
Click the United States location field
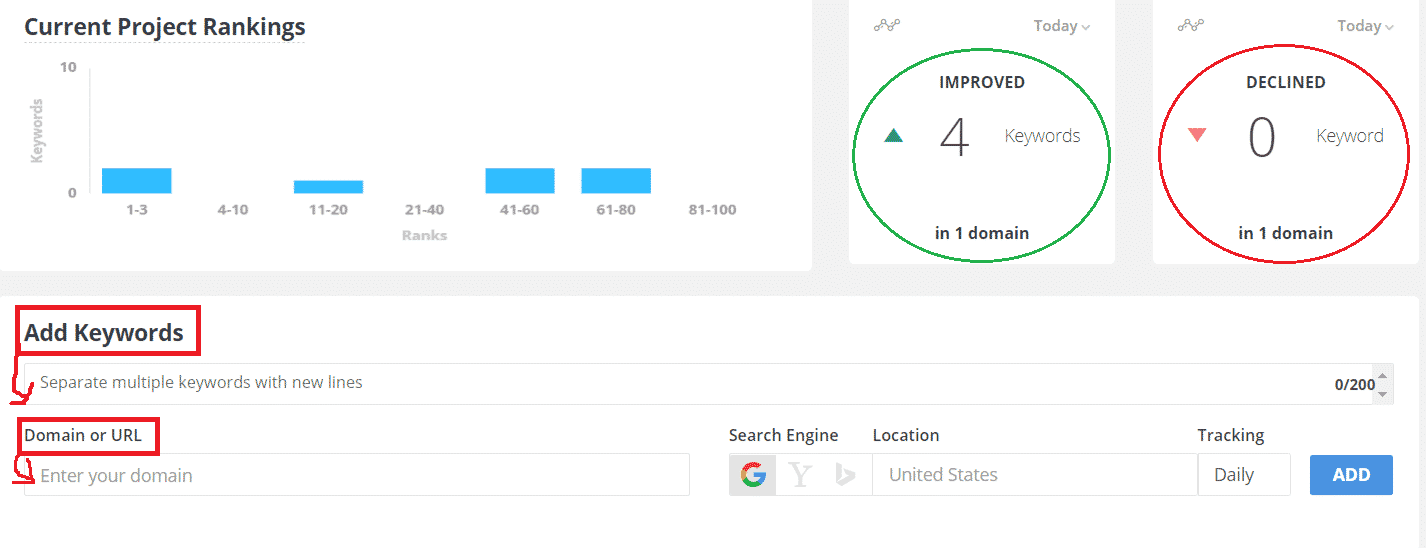pyautogui.click(x=1035, y=475)
